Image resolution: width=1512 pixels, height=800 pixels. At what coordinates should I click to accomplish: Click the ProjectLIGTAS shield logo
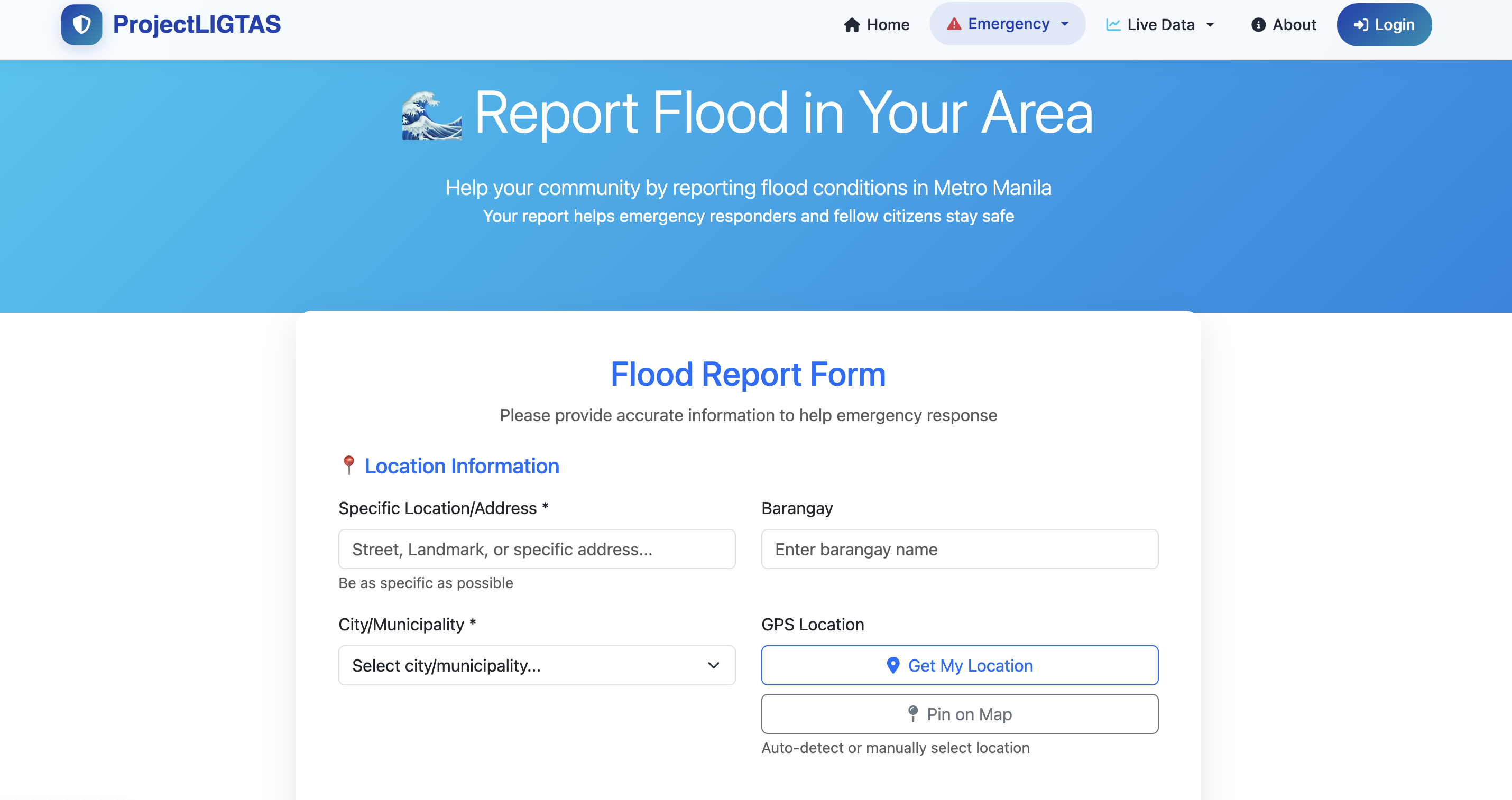pyautogui.click(x=82, y=24)
